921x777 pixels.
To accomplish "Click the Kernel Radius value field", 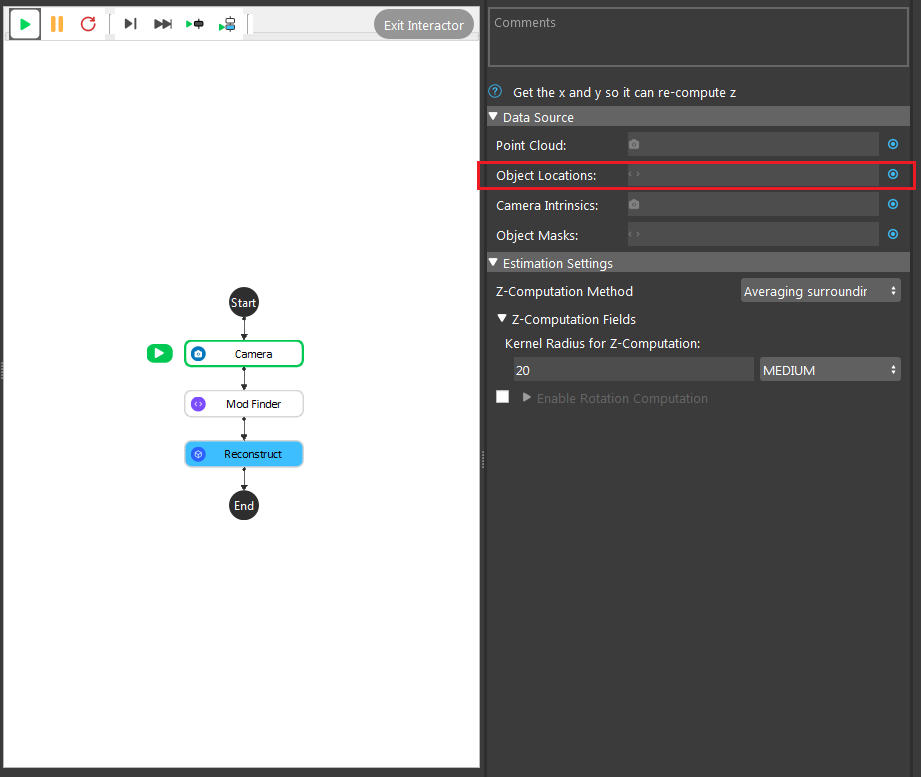I will [633, 370].
